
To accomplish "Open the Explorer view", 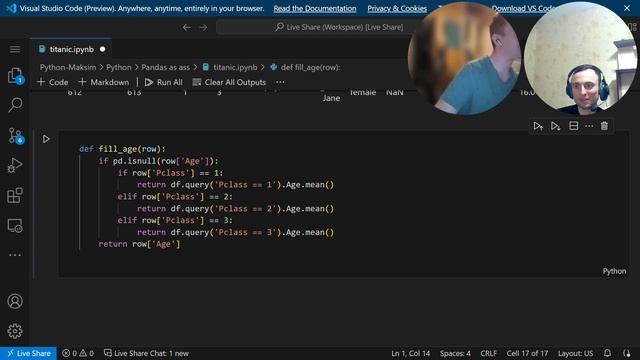I will [15, 76].
